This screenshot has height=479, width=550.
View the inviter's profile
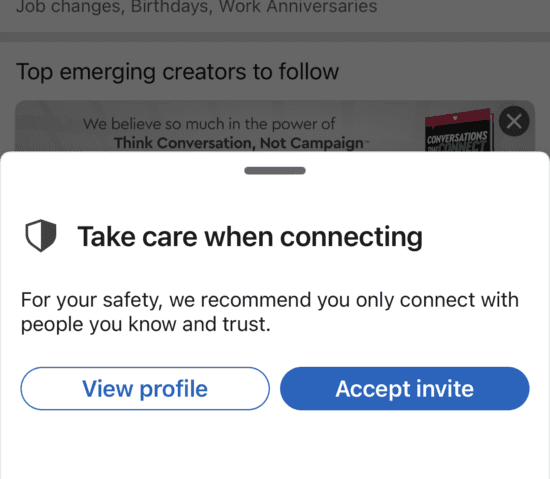145,389
